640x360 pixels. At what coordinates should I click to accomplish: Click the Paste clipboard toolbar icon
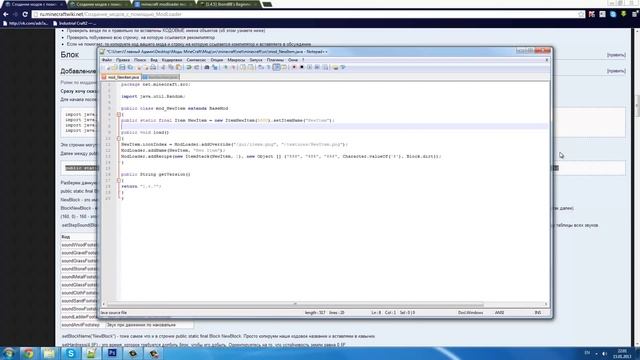(179, 67)
